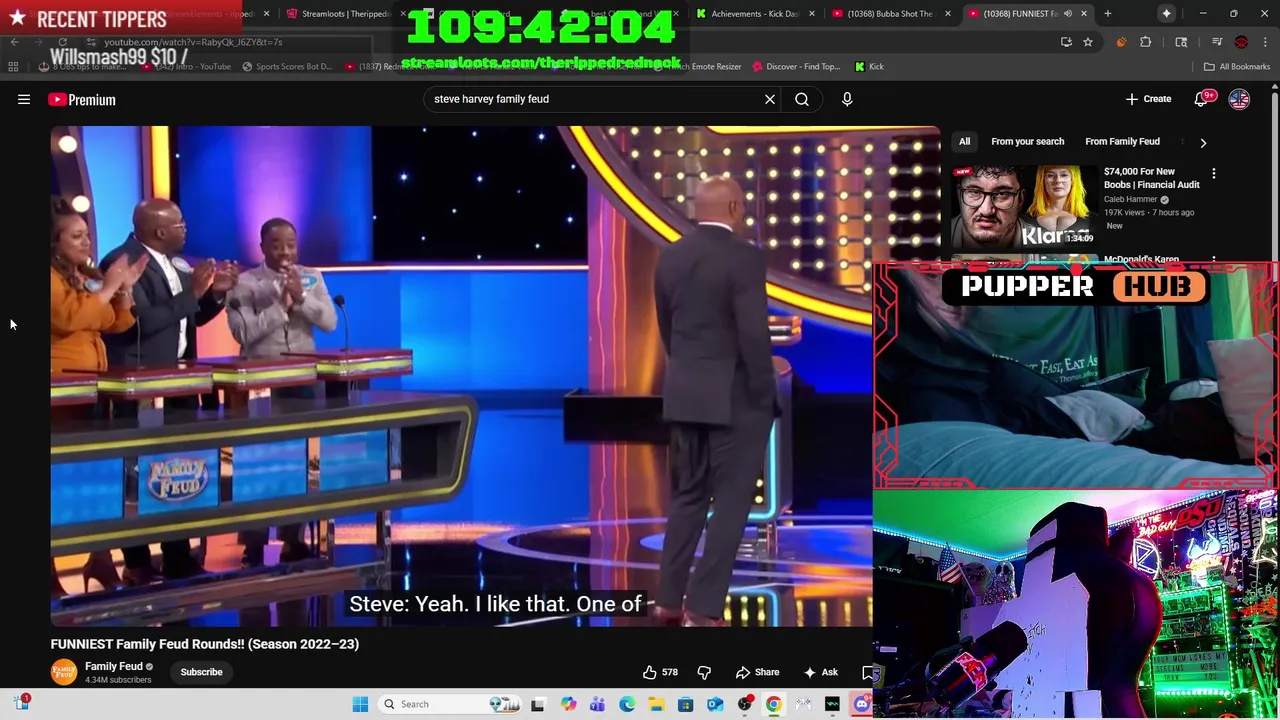
Task: Share the Family Feud video
Action: (x=757, y=672)
